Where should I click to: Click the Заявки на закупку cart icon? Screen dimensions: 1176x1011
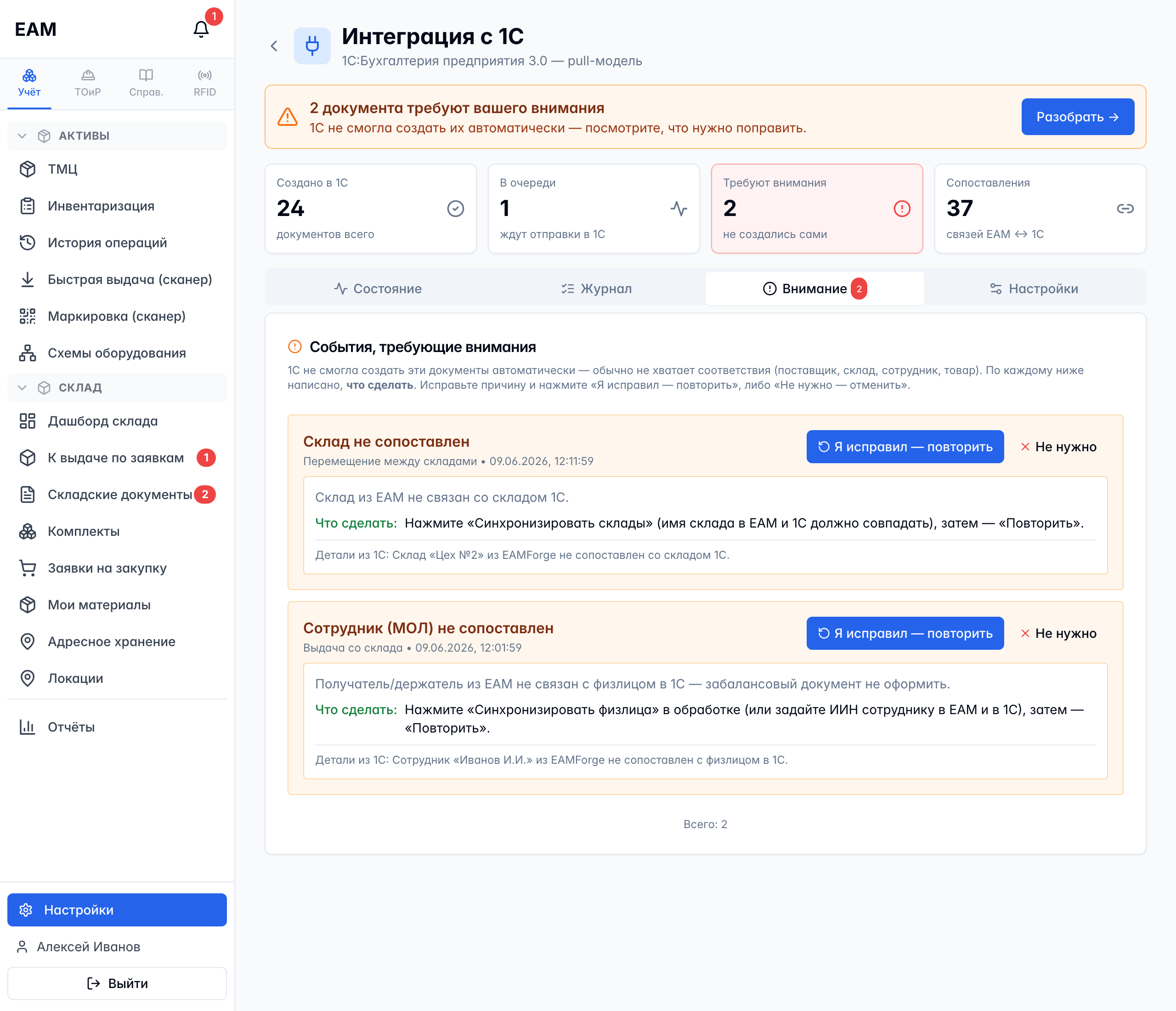pos(27,568)
